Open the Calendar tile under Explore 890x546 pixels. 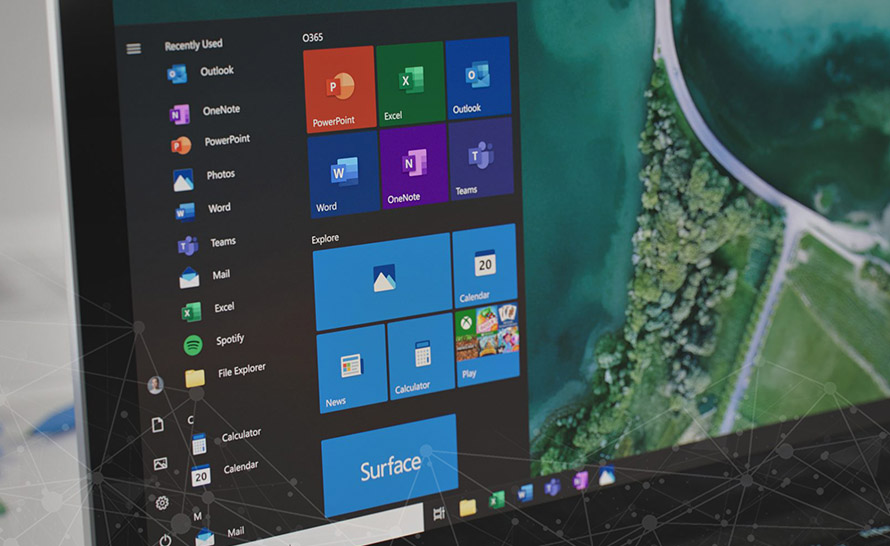pyautogui.click(x=485, y=265)
